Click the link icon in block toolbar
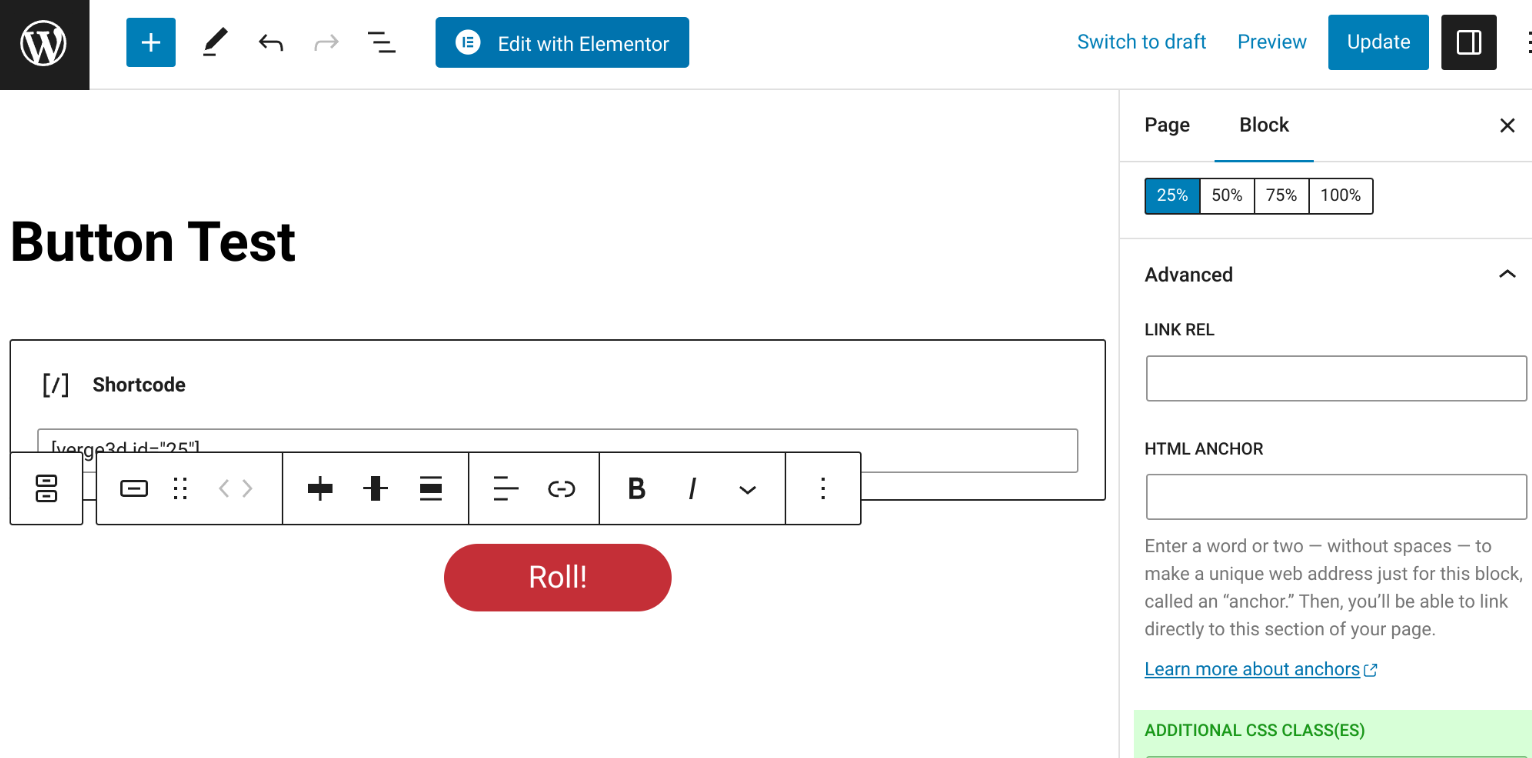1532x758 pixels. 562,489
